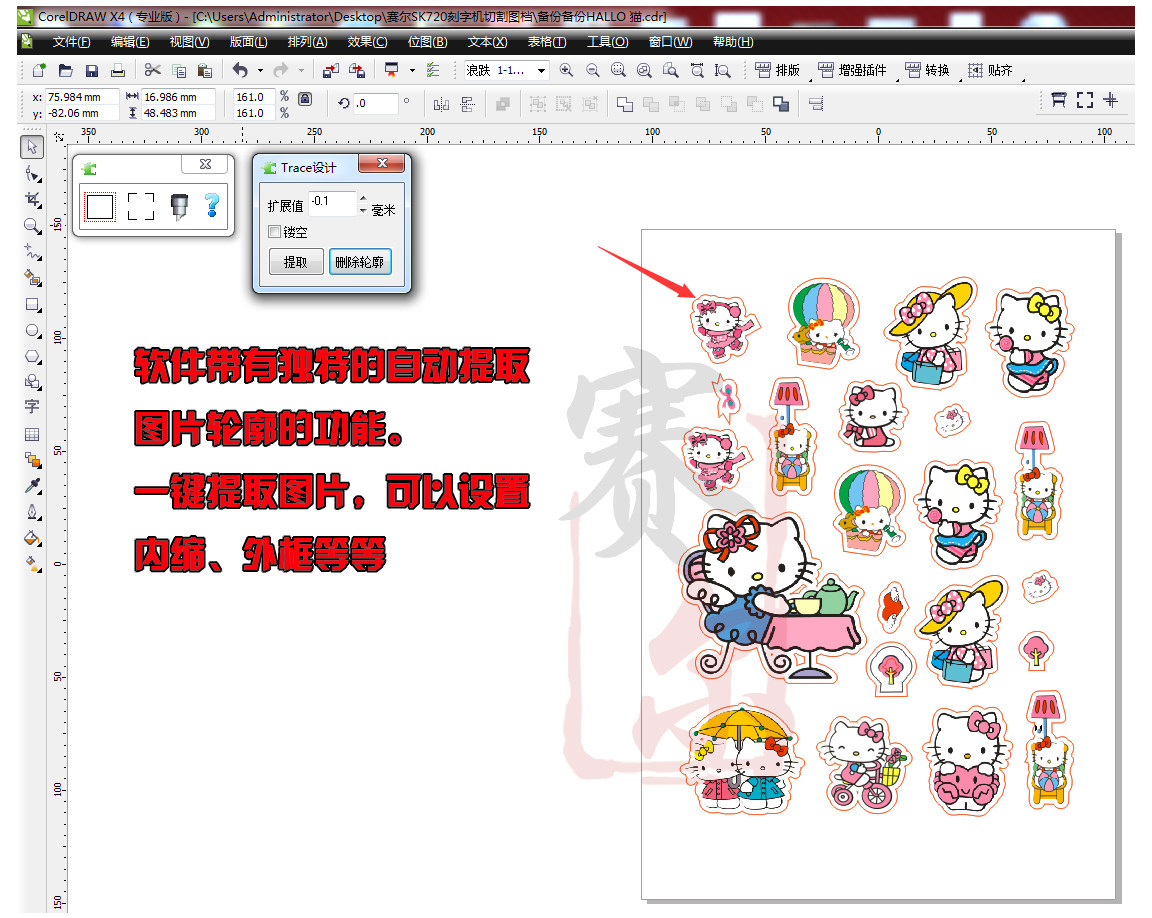Print the document from the toolbar

tap(118, 71)
